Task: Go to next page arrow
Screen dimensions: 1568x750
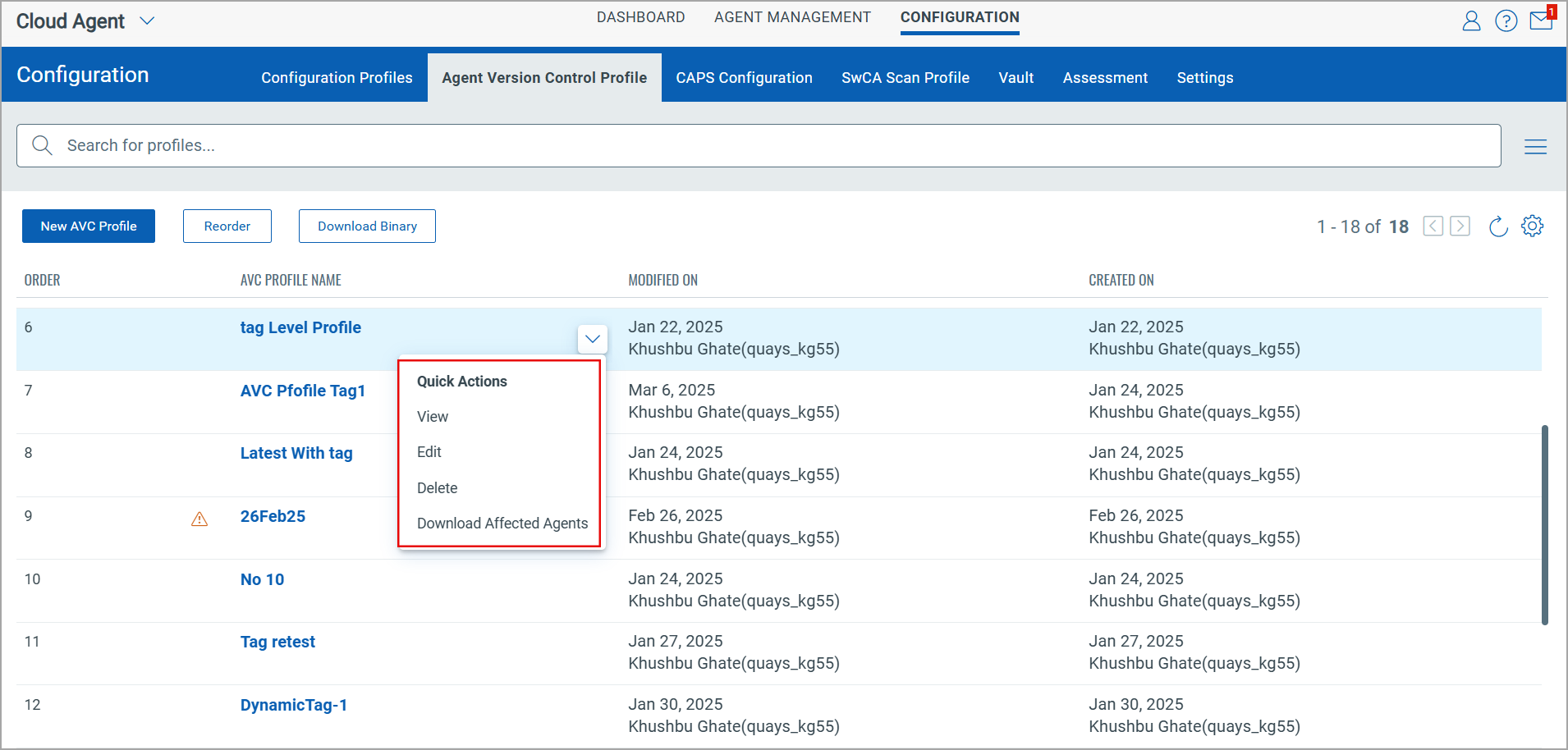Action: pyautogui.click(x=1460, y=226)
